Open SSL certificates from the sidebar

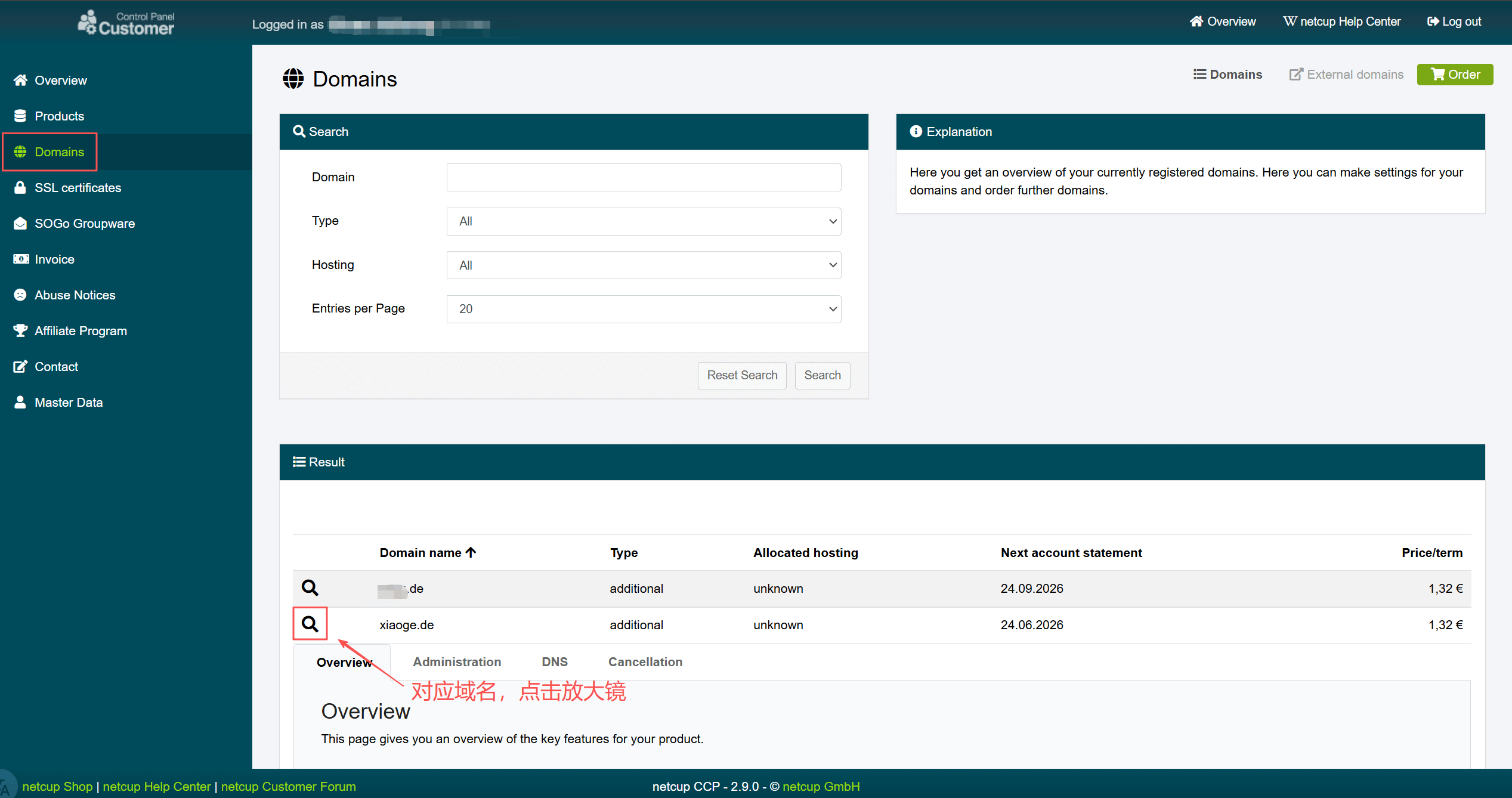[78, 188]
